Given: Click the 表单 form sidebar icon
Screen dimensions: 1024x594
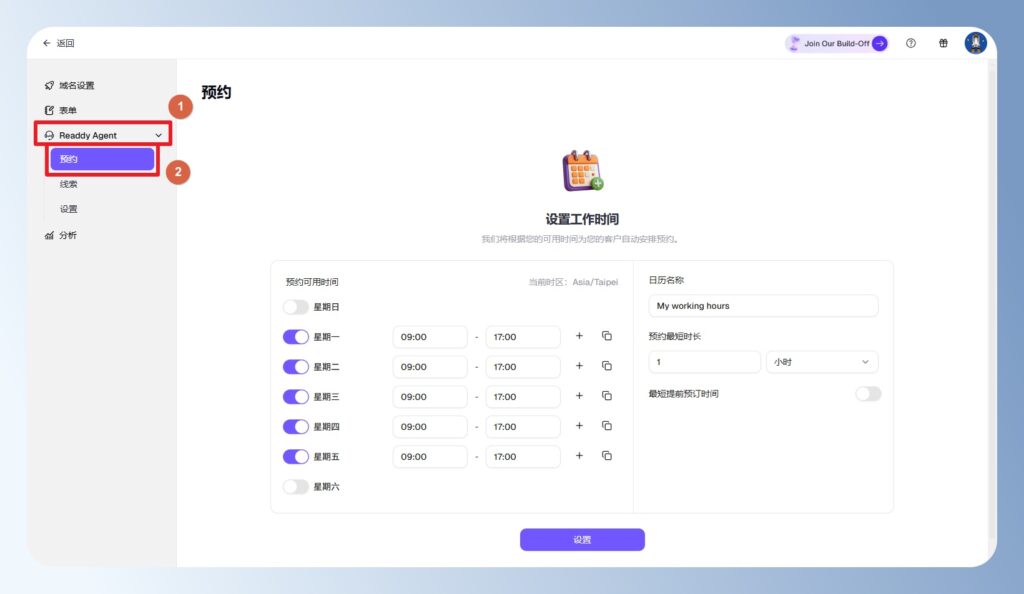Looking at the screenshot, I should coord(48,110).
